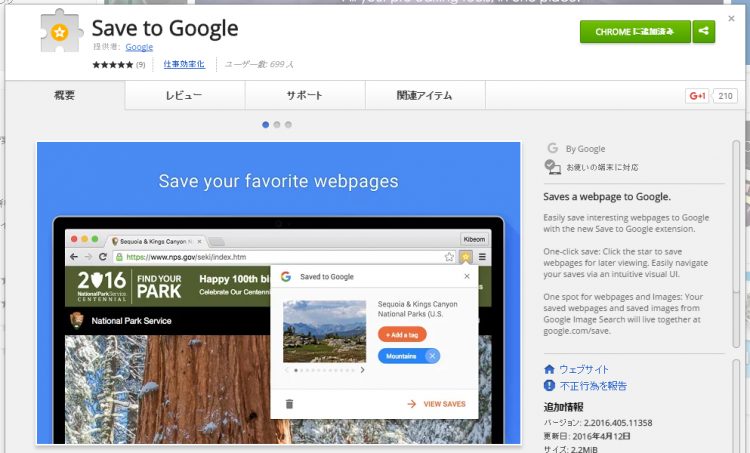The width and height of the screenshot is (750, 453).
Task: Click the Save to Google puzzle-piece icon
Action: (60, 31)
